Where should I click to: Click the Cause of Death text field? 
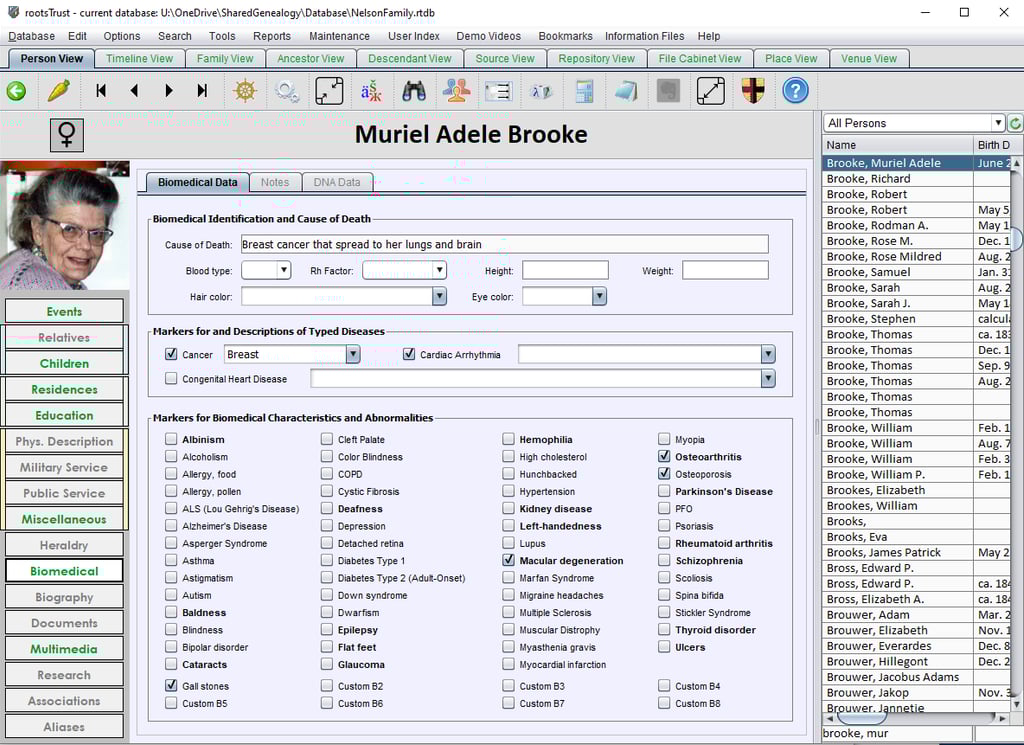[504, 244]
